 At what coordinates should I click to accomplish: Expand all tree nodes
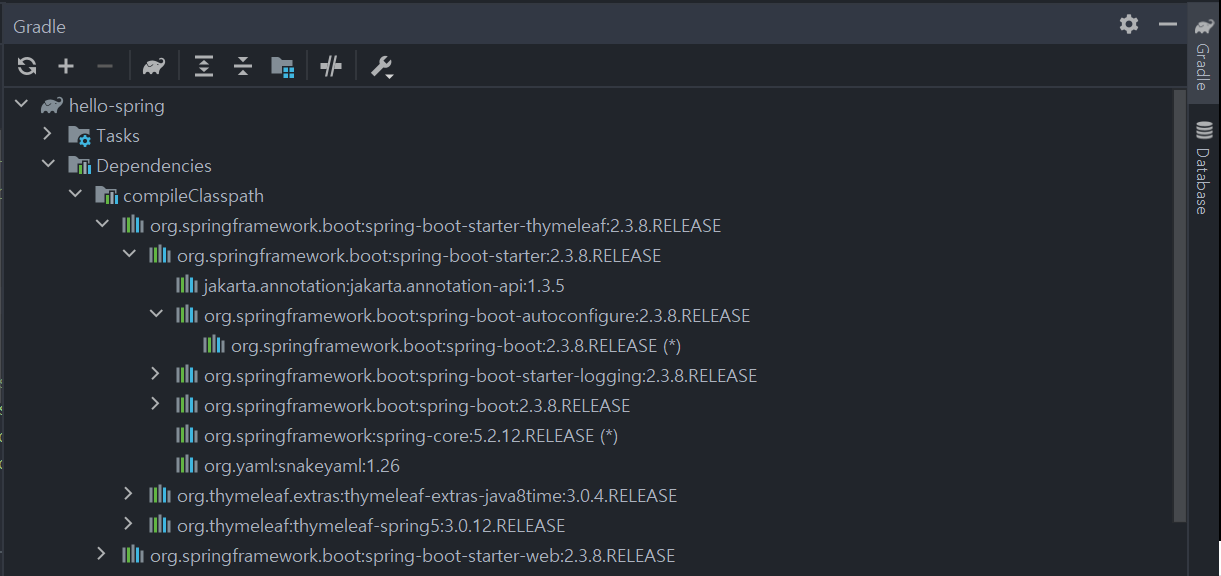click(203, 67)
